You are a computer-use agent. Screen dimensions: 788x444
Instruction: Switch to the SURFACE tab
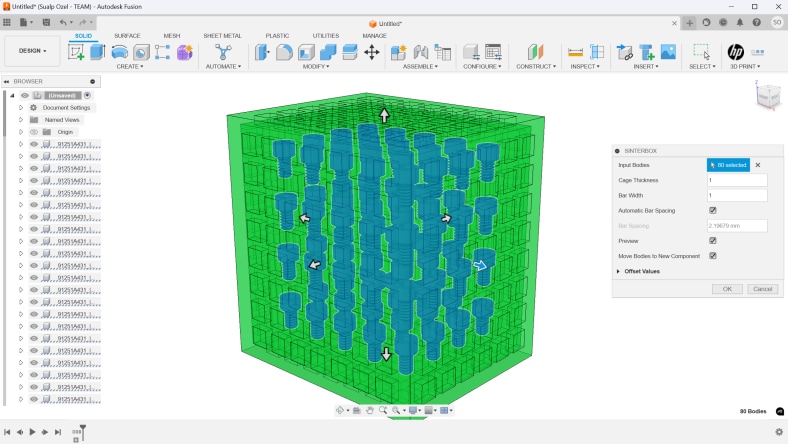(127, 36)
